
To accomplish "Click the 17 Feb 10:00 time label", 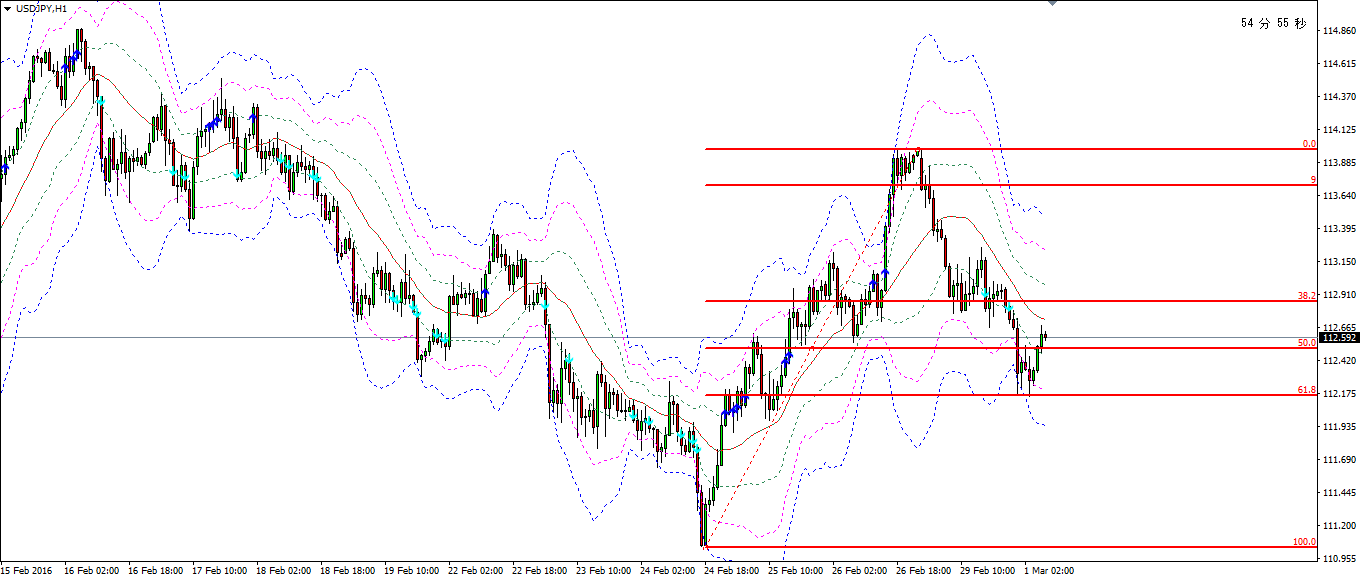I will tap(219, 571).
